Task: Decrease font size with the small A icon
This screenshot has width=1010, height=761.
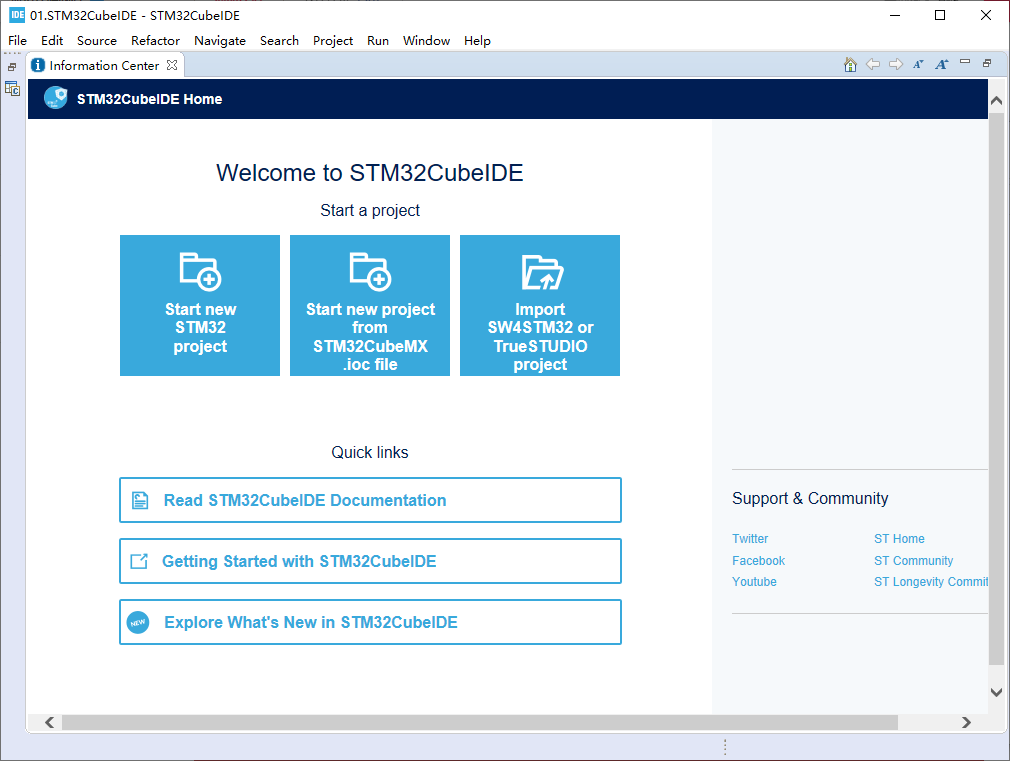Action: click(x=919, y=64)
